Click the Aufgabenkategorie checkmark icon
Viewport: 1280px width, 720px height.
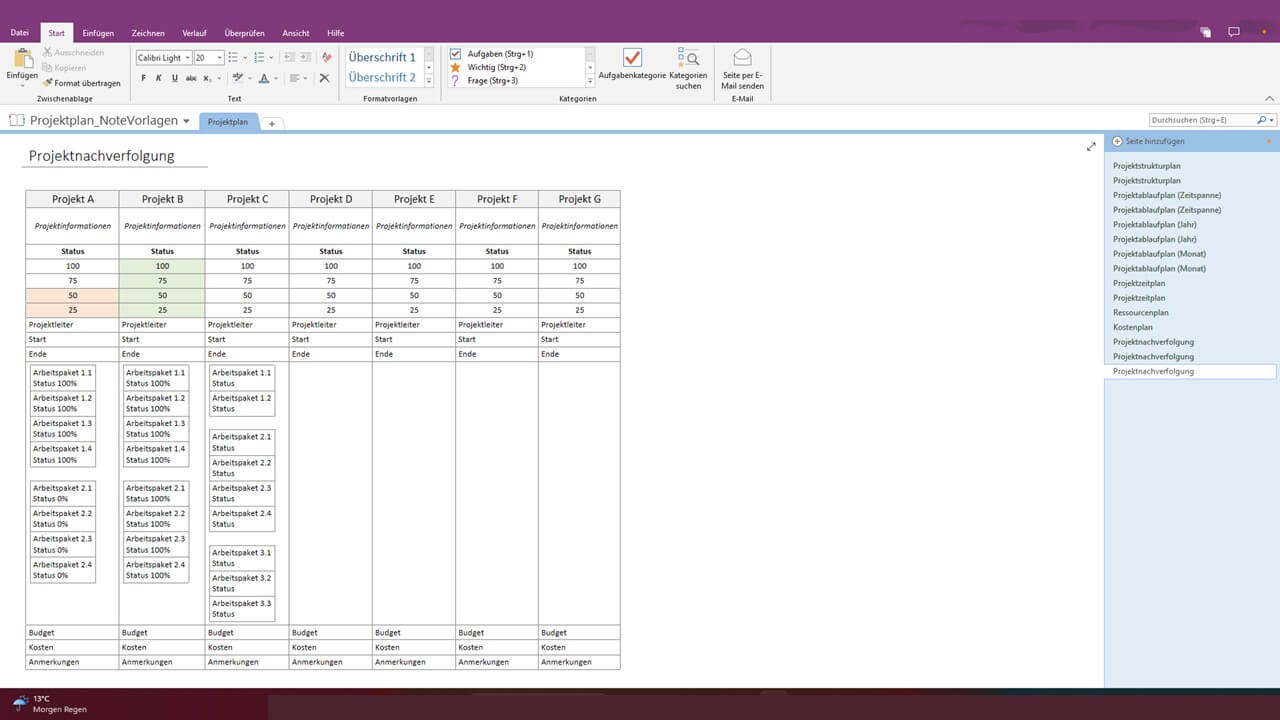tap(632, 58)
